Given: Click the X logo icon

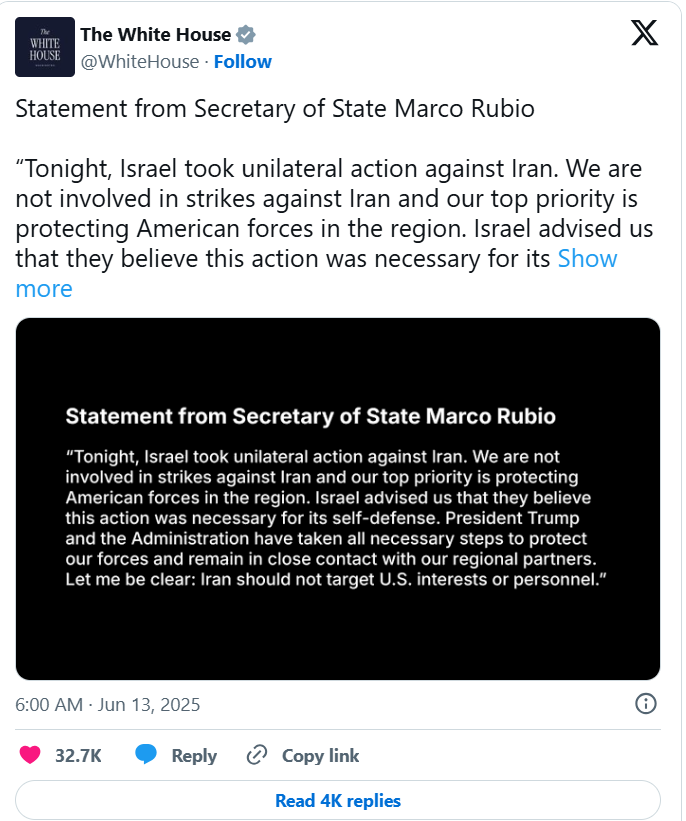Looking at the screenshot, I should pos(644,33).
